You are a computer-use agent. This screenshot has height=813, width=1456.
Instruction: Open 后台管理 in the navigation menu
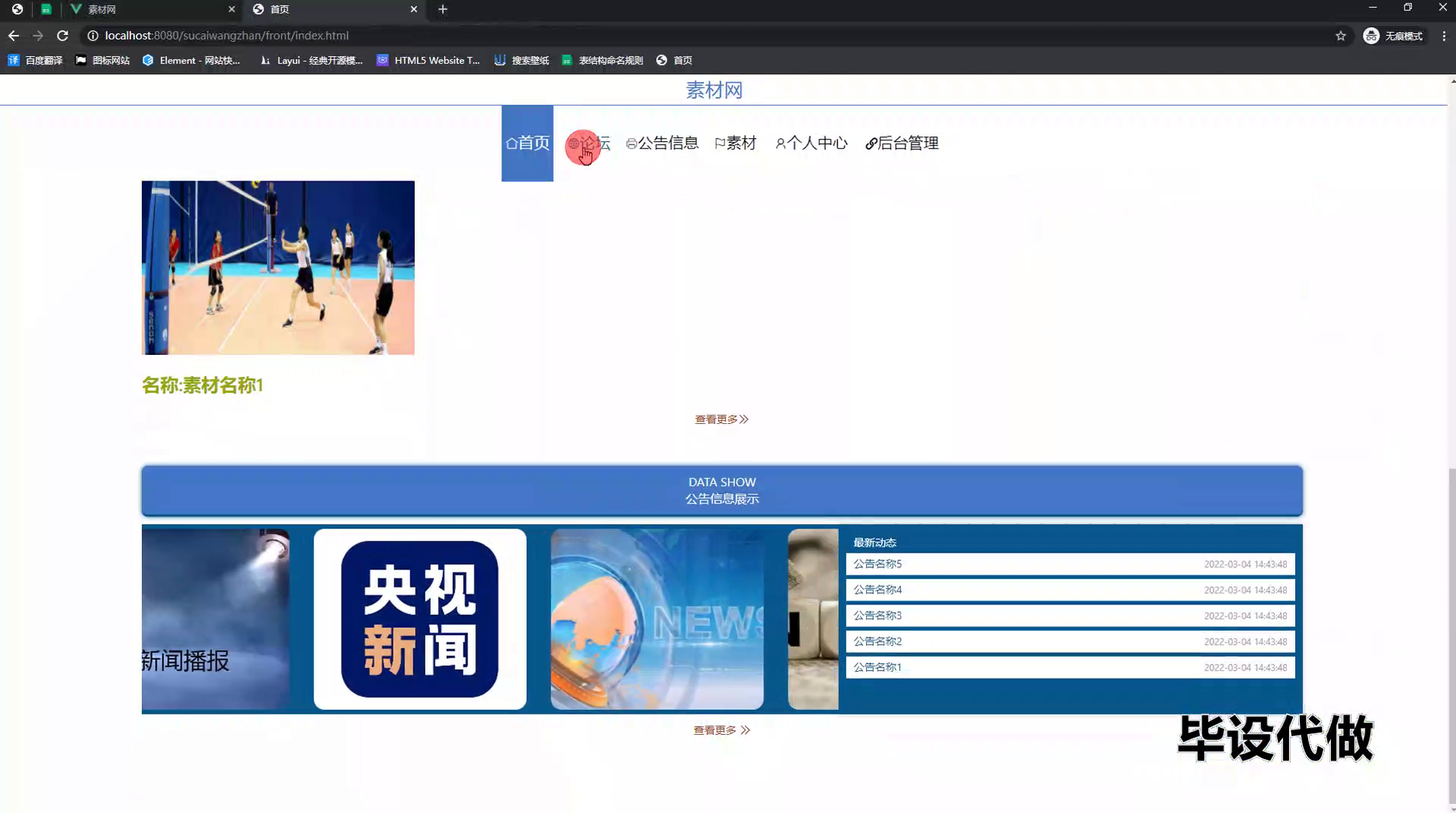(902, 143)
